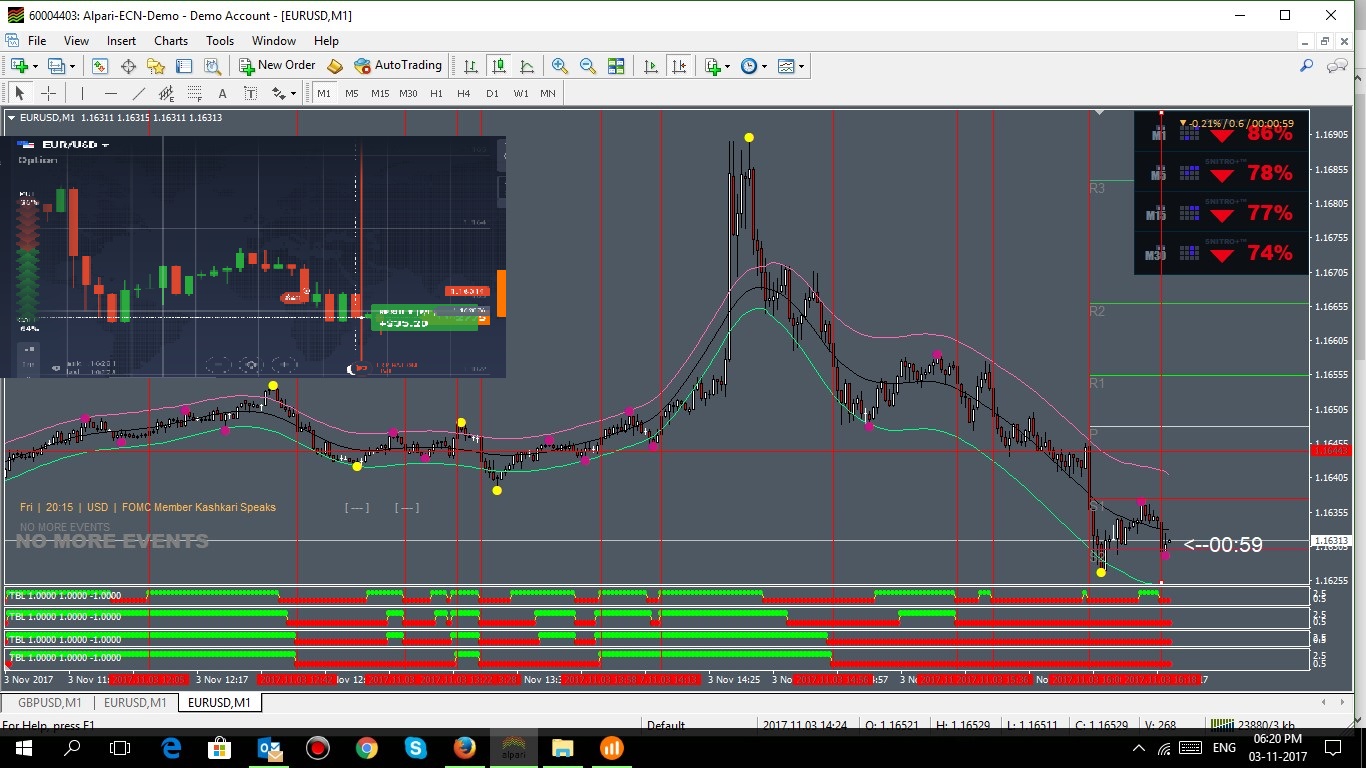Open Firefox from the taskbar

click(x=464, y=748)
